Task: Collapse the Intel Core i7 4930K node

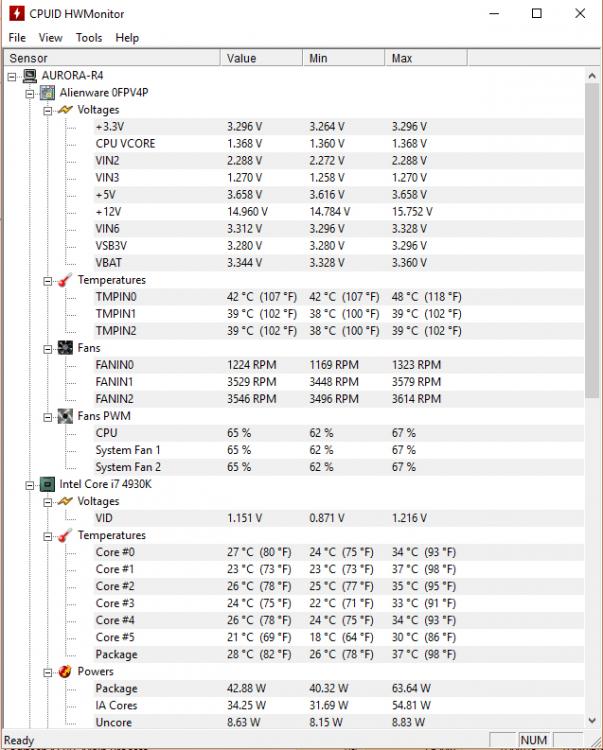Action: (29, 484)
